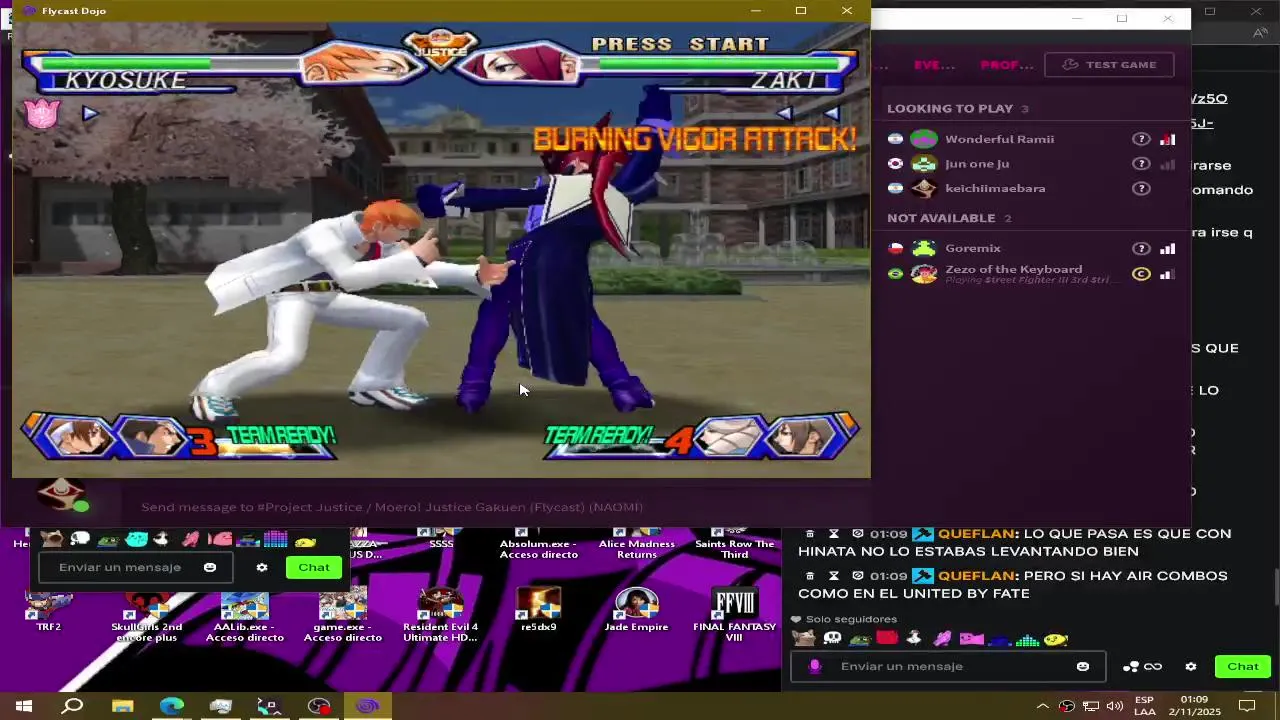Click connection bars icon next to Wonderful Ramii
The height and width of the screenshot is (720, 1280).
1167,139
